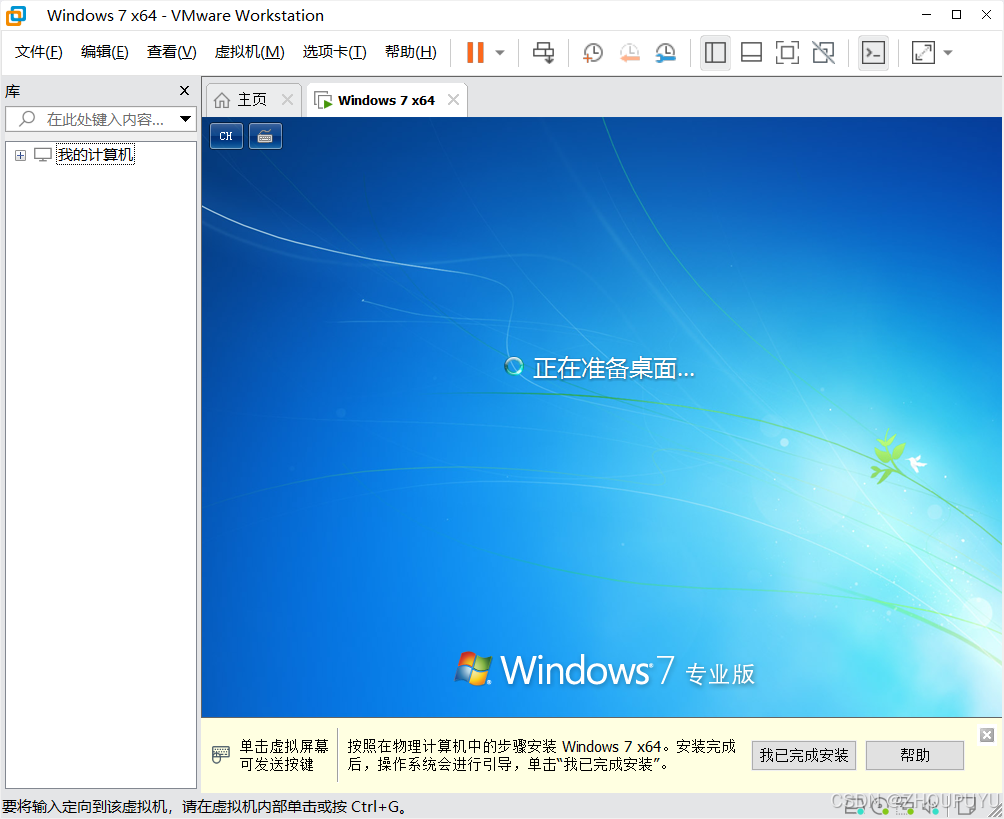Open the library search filter dropdown arrow
This screenshot has height=819, width=1004.
point(186,119)
